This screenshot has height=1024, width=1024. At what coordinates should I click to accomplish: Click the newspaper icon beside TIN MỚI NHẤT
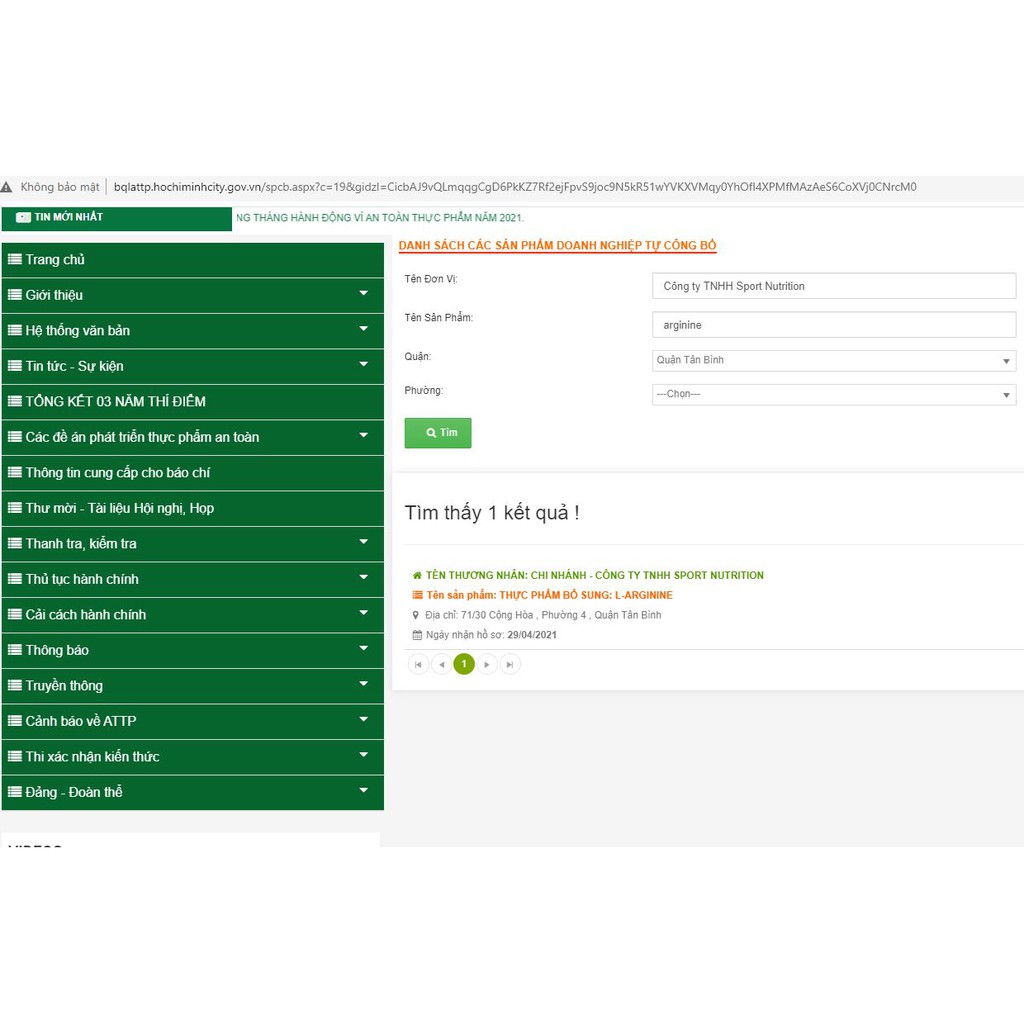pyautogui.click(x=24, y=217)
